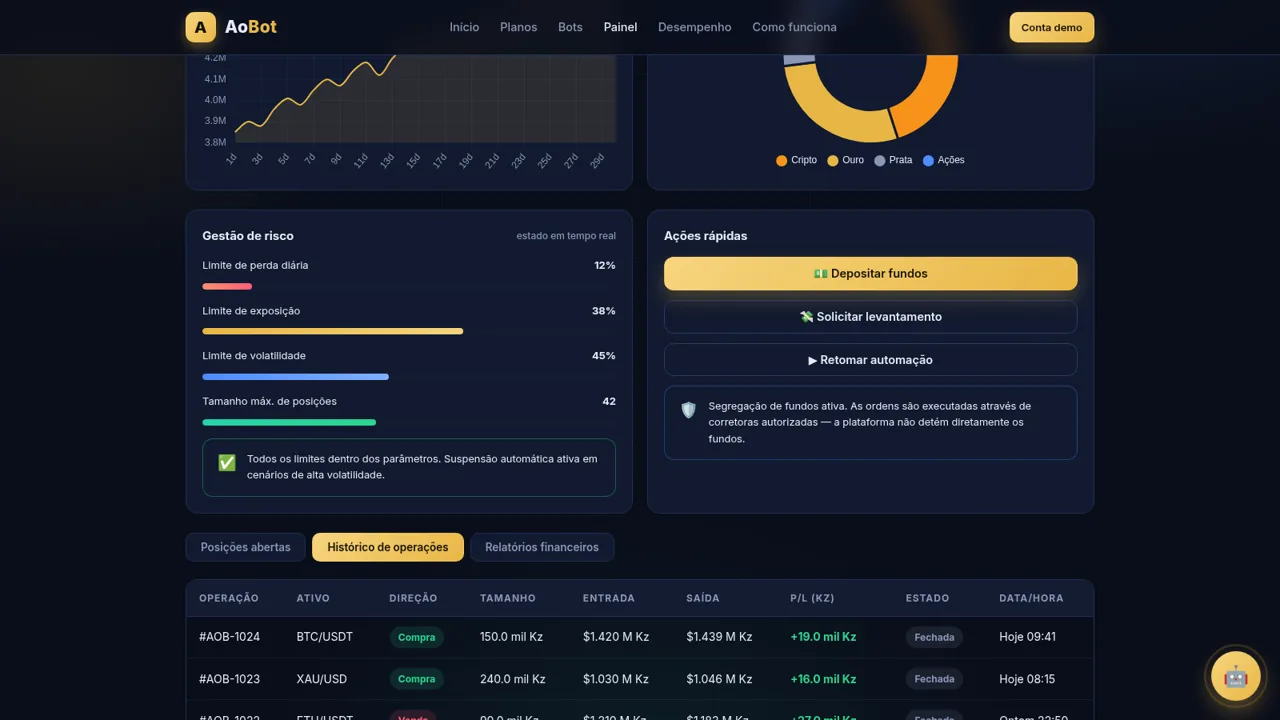
Task: Open the robot chat assistant button
Action: [1236, 677]
